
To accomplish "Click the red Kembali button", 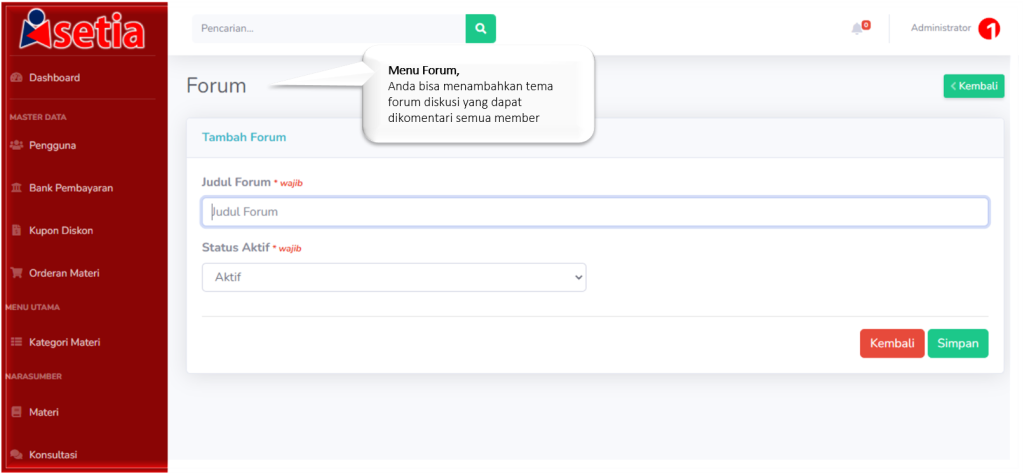I will pyautogui.click(x=892, y=343).
